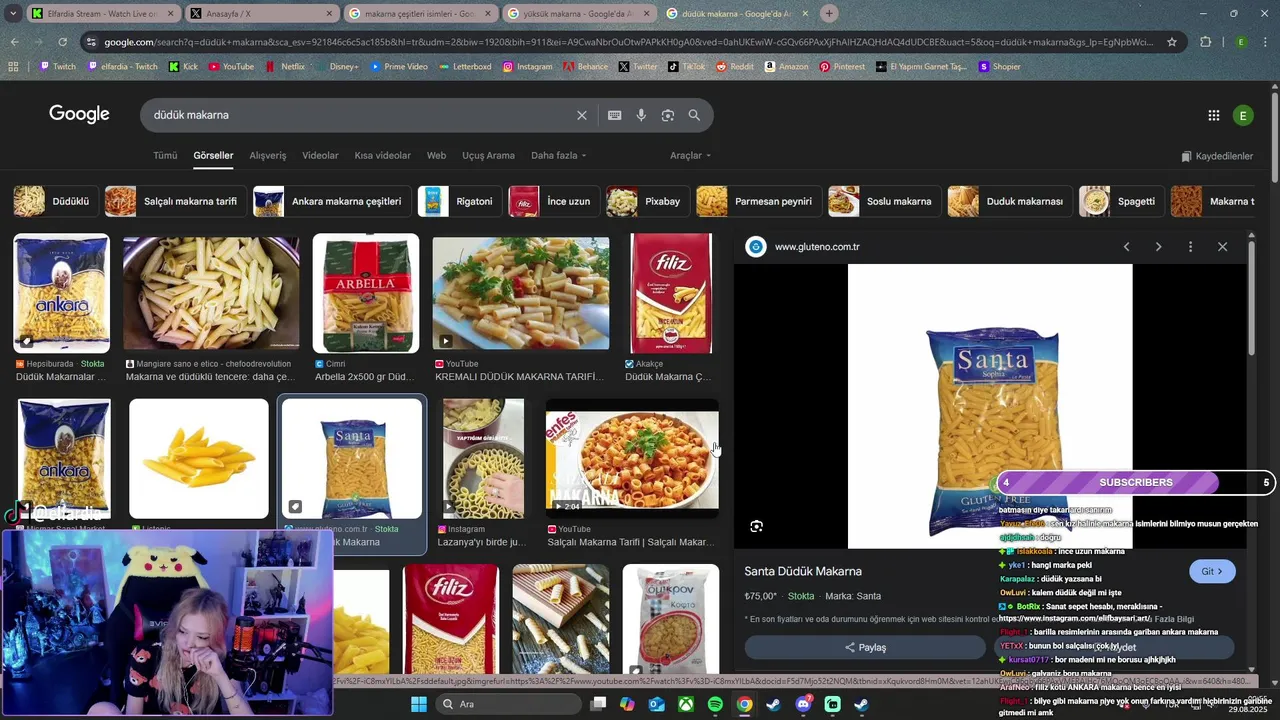Screen dimensions: 1280x720
Task: Open the Letterboxd bookmark
Action: pos(465,66)
